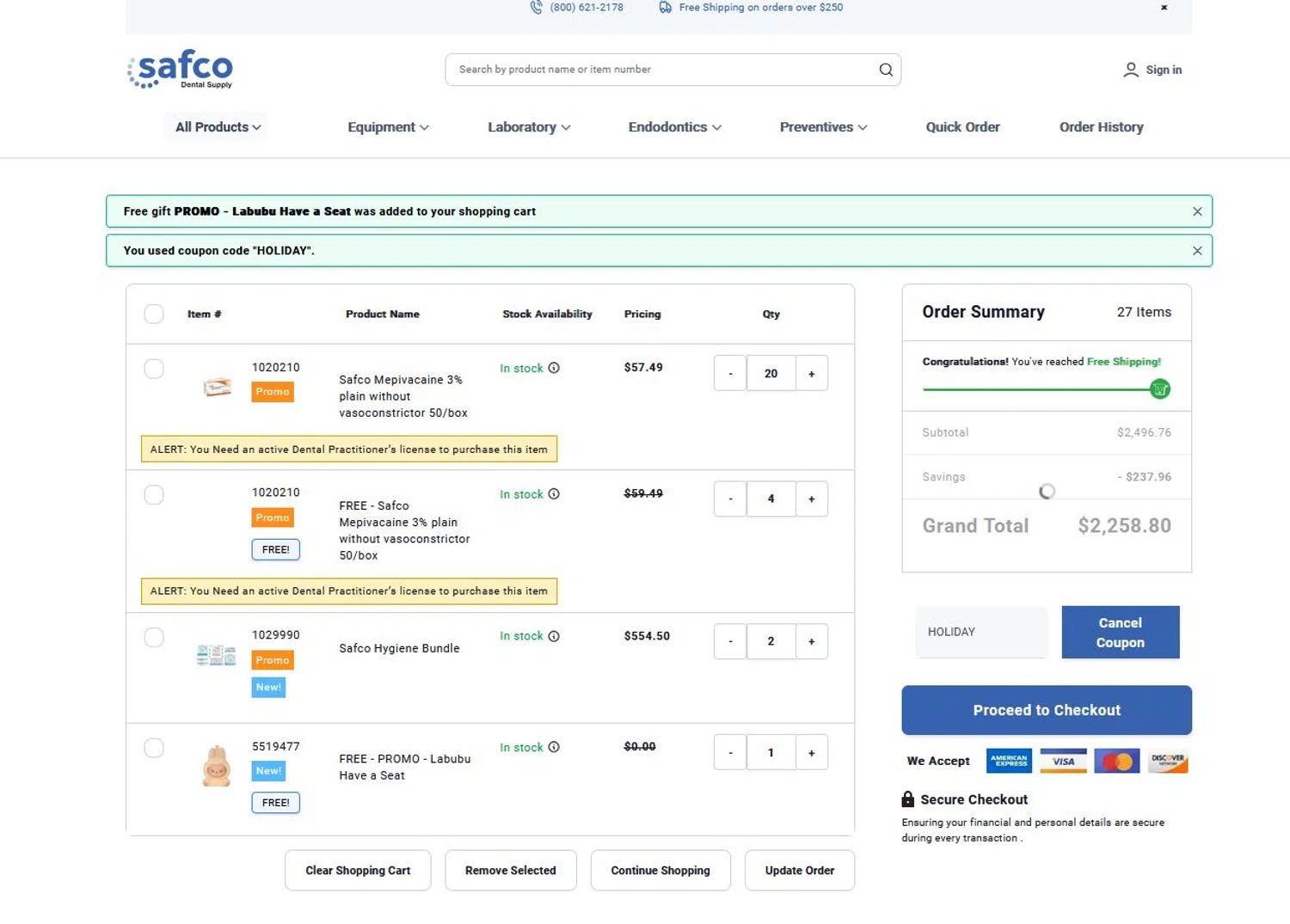Click item number 1029990

pyautogui.click(x=276, y=635)
